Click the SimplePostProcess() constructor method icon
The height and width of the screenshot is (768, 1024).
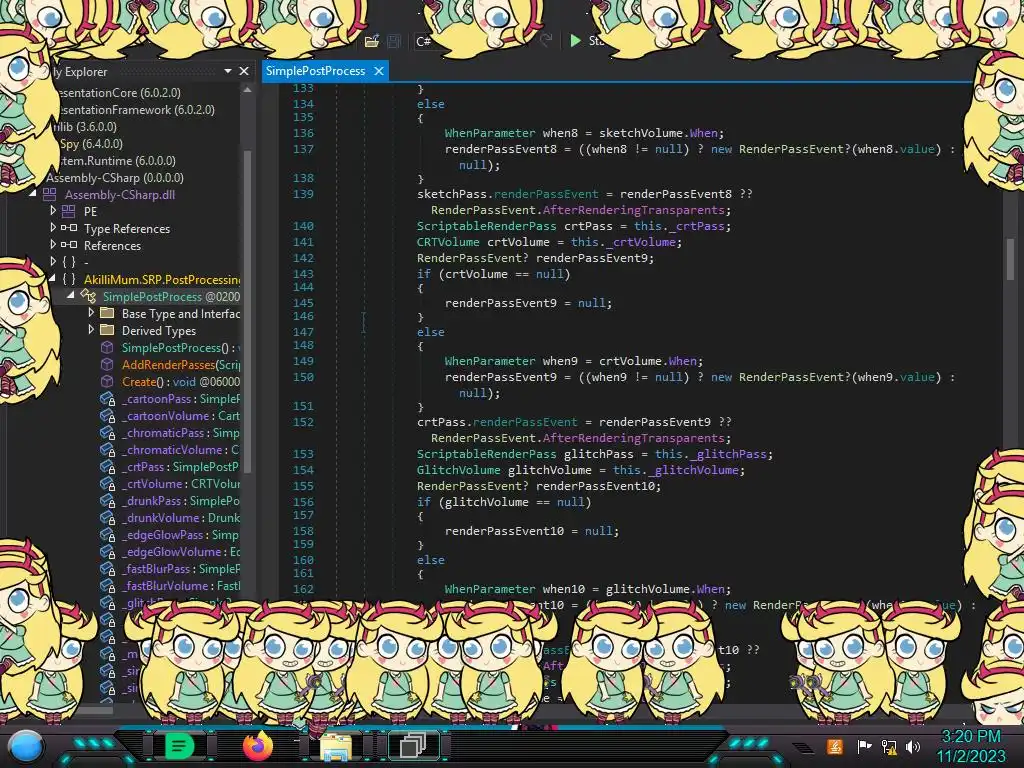point(107,347)
